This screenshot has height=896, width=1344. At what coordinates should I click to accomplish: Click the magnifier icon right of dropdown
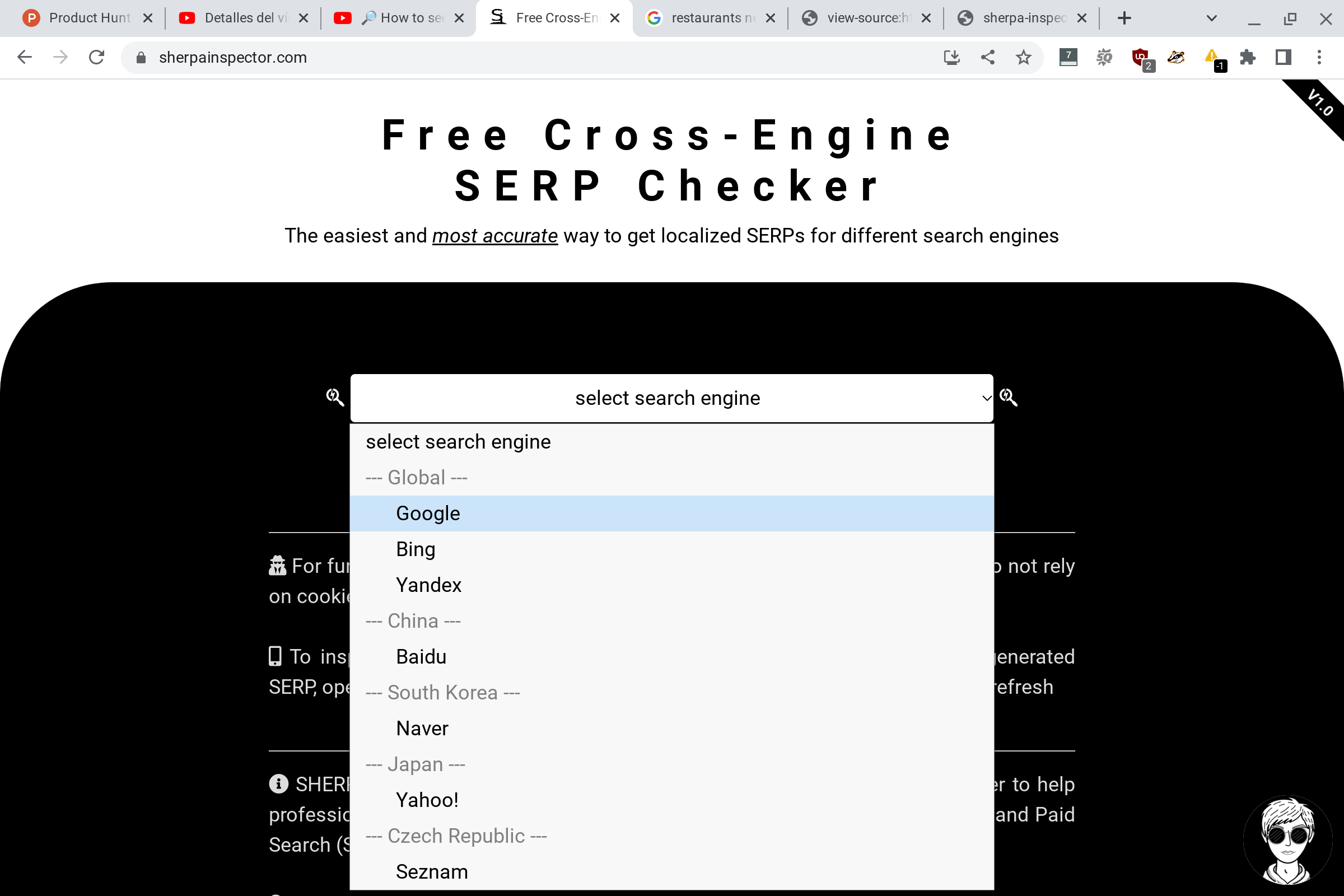(1009, 397)
